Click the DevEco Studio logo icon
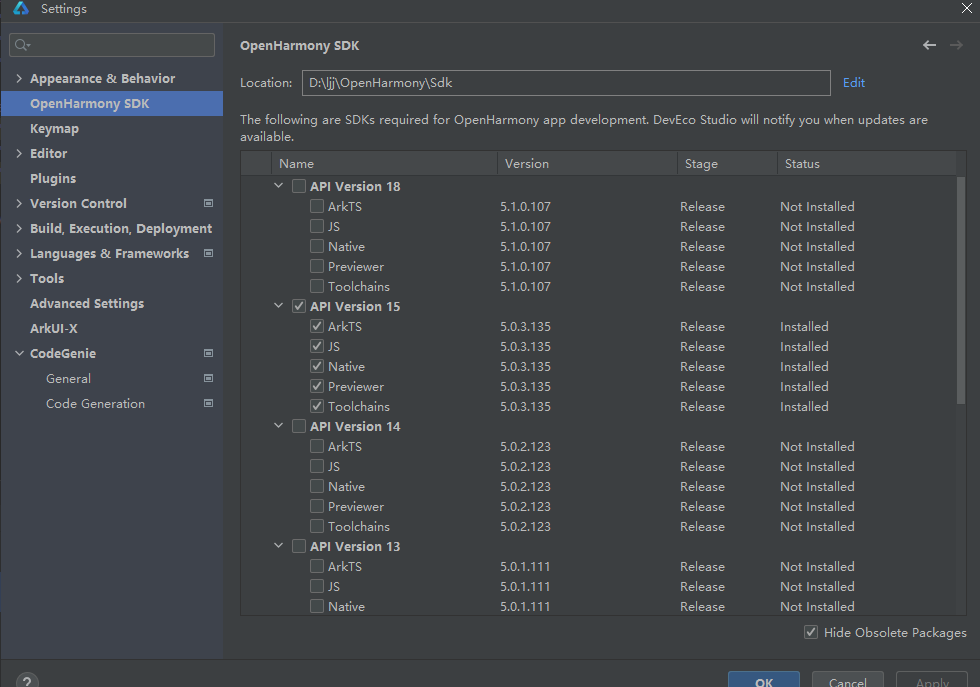 coord(21,8)
